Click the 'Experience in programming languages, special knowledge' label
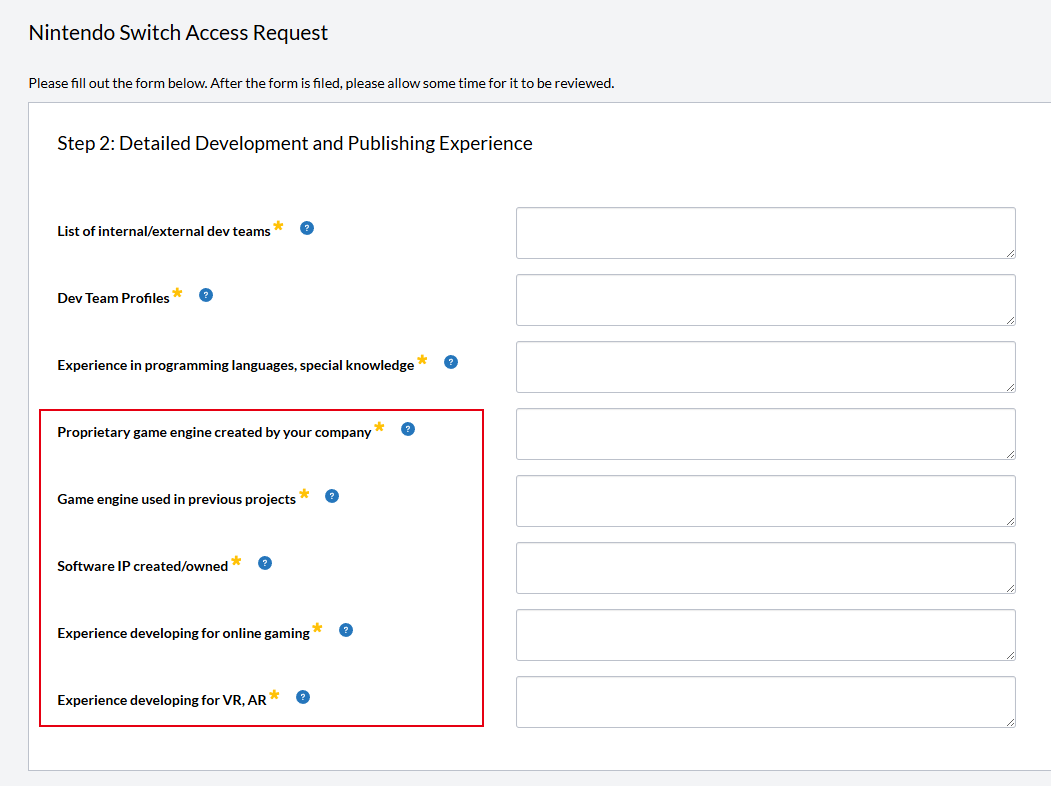1051x786 pixels. coord(235,365)
